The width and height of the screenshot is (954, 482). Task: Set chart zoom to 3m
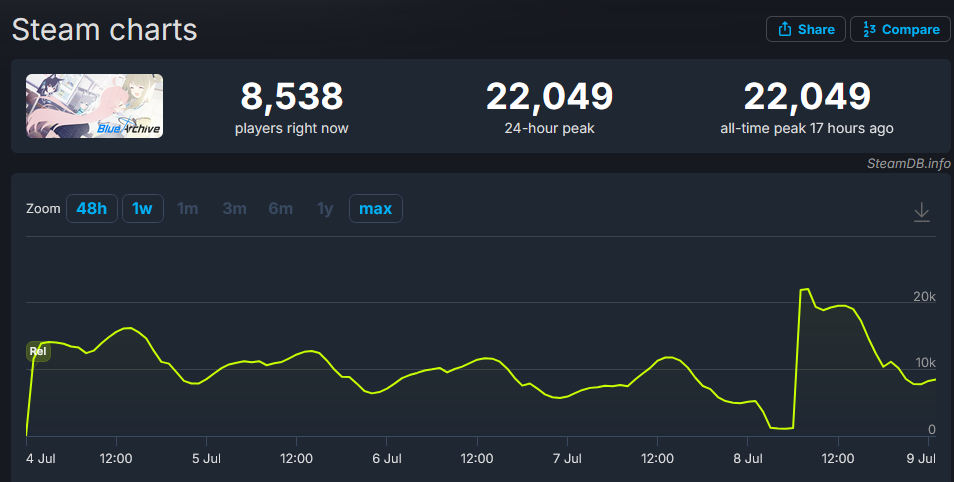pyautogui.click(x=234, y=208)
